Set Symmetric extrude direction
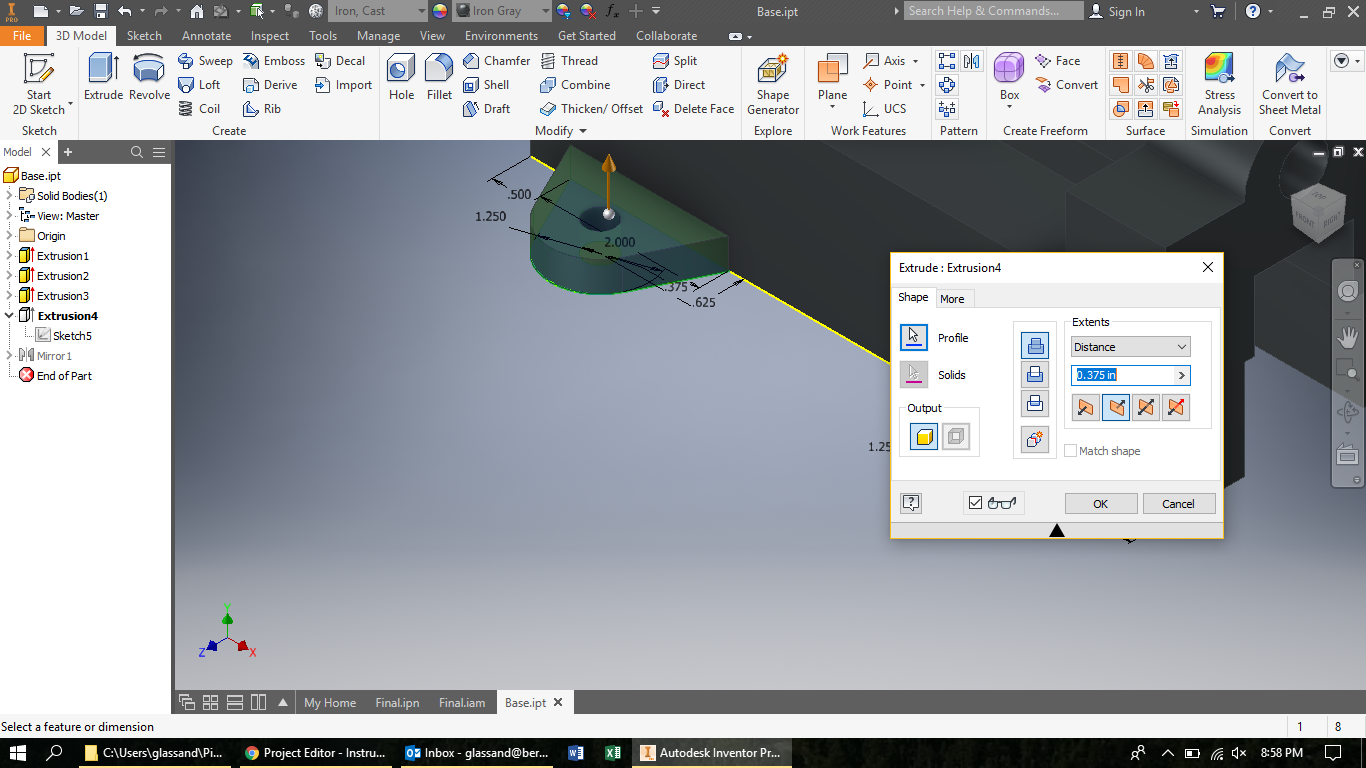The width and height of the screenshot is (1366, 768). click(1146, 407)
